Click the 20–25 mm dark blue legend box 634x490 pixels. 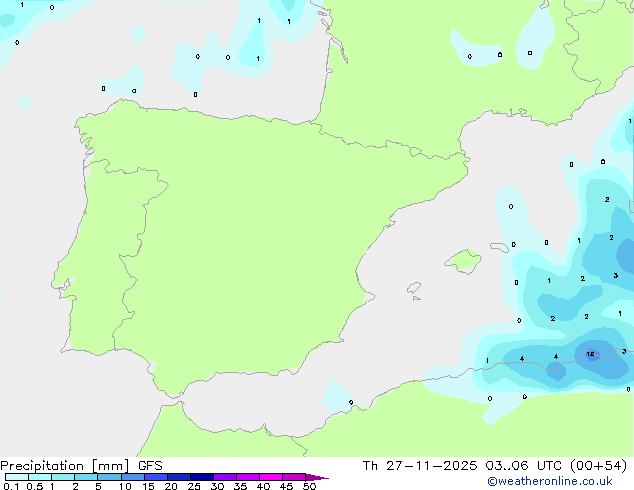click(x=179, y=477)
